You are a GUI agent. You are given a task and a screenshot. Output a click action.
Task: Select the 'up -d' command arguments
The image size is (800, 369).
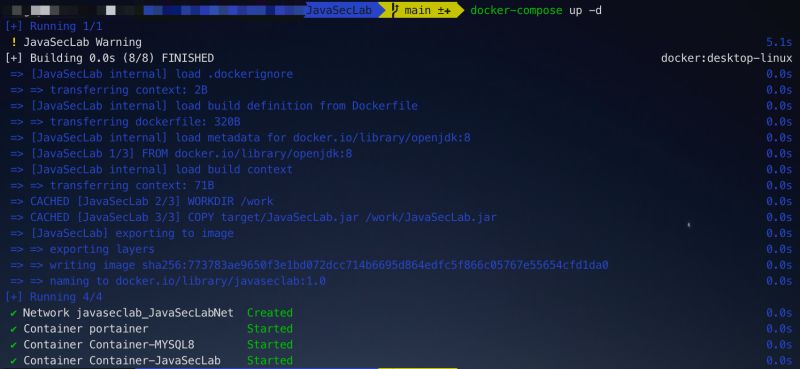[x=585, y=10]
